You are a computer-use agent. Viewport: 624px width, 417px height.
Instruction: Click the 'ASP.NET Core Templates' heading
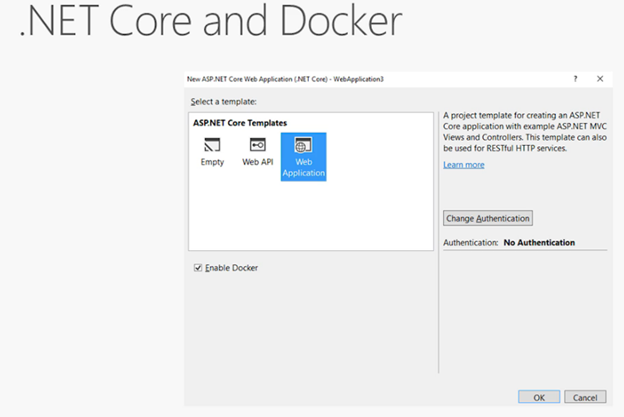point(240,123)
